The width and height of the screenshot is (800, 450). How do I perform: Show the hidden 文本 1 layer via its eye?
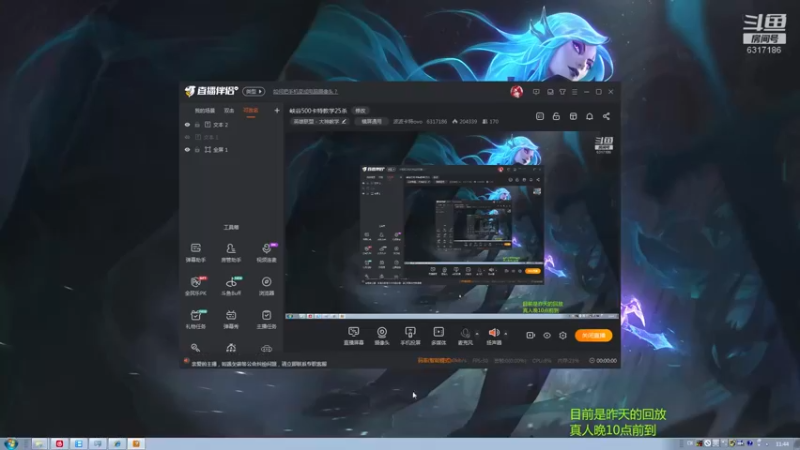coord(187,137)
